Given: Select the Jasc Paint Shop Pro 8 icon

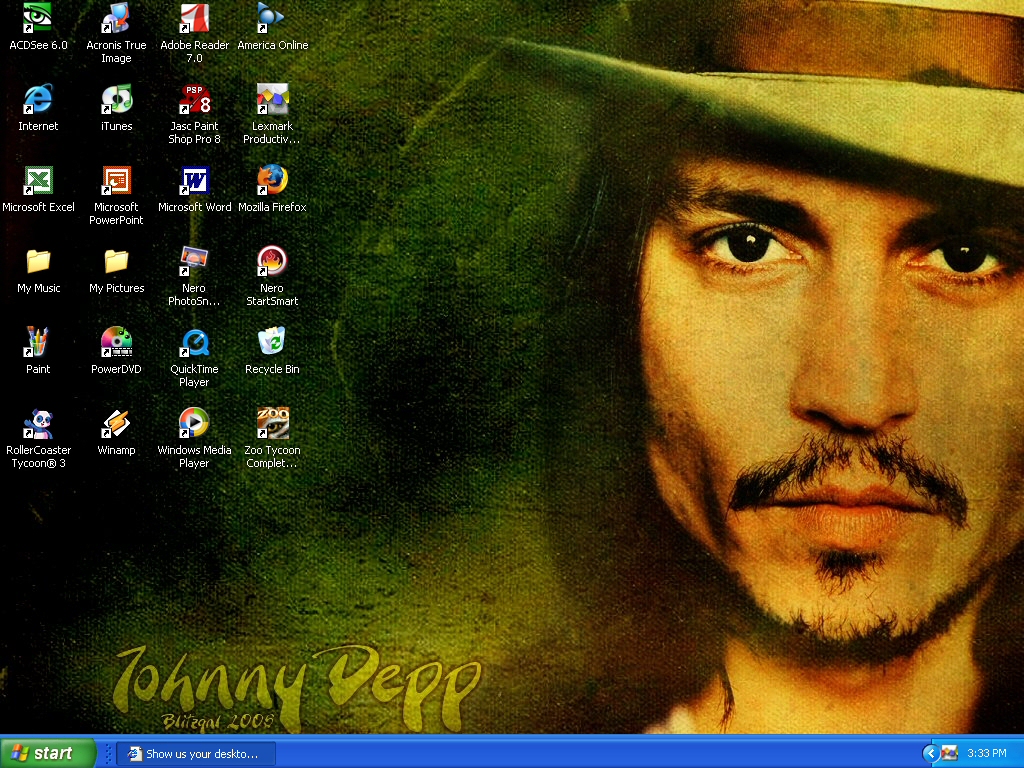Looking at the screenshot, I should click(x=194, y=99).
